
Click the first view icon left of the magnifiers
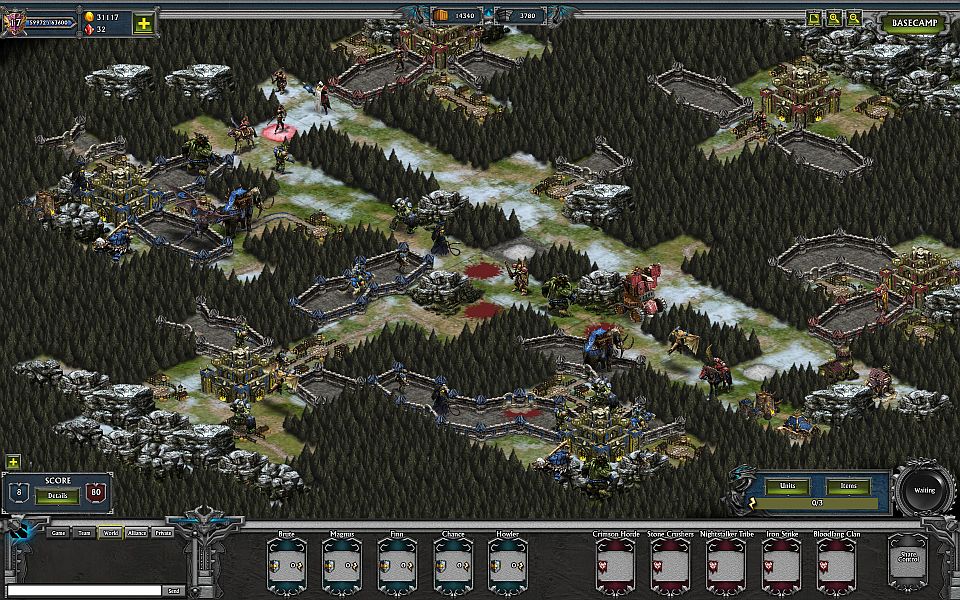coord(815,18)
